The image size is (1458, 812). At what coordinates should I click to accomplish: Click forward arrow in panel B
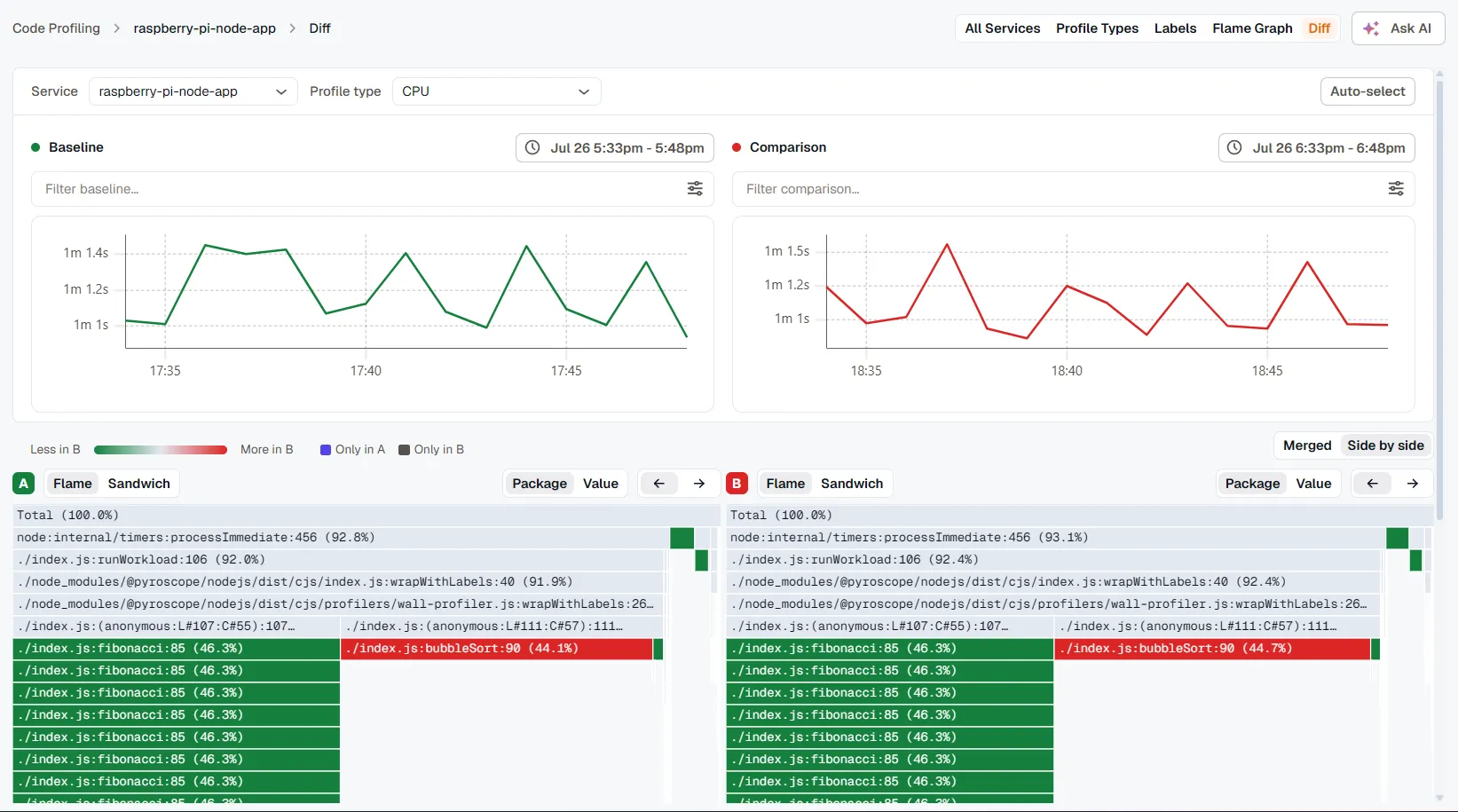[1413, 484]
